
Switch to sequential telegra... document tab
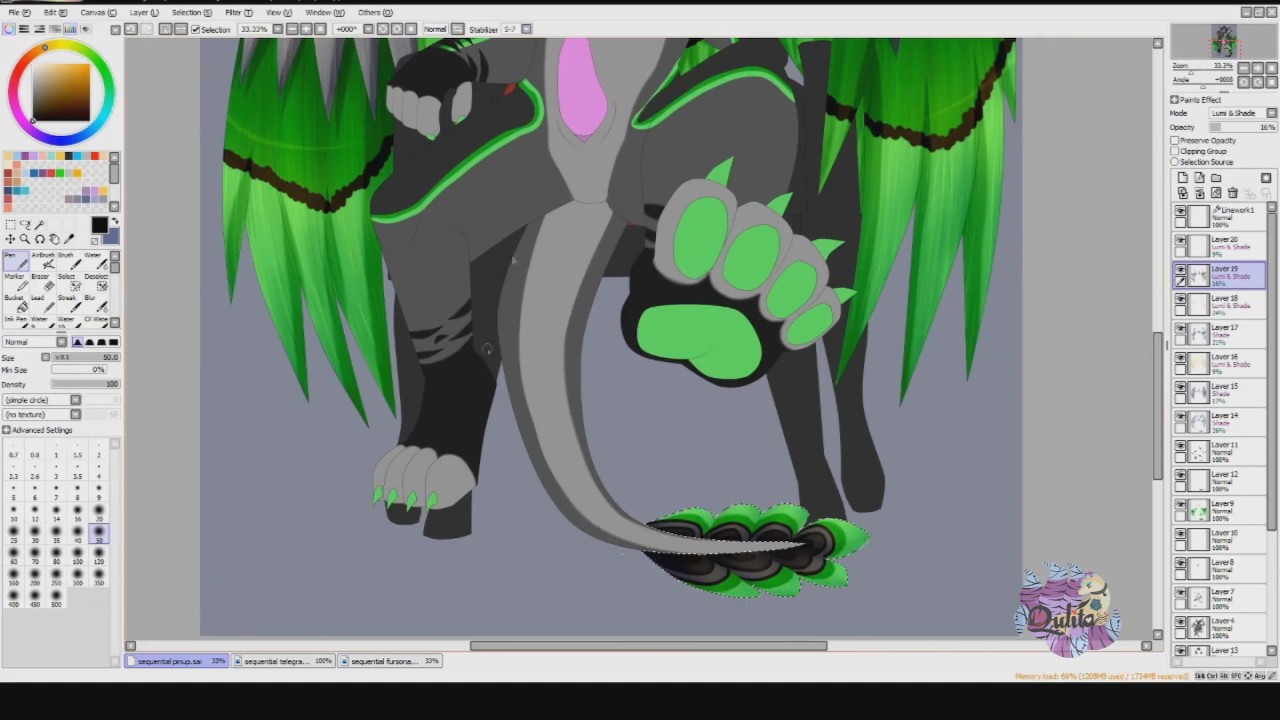pyautogui.click(x=283, y=661)
